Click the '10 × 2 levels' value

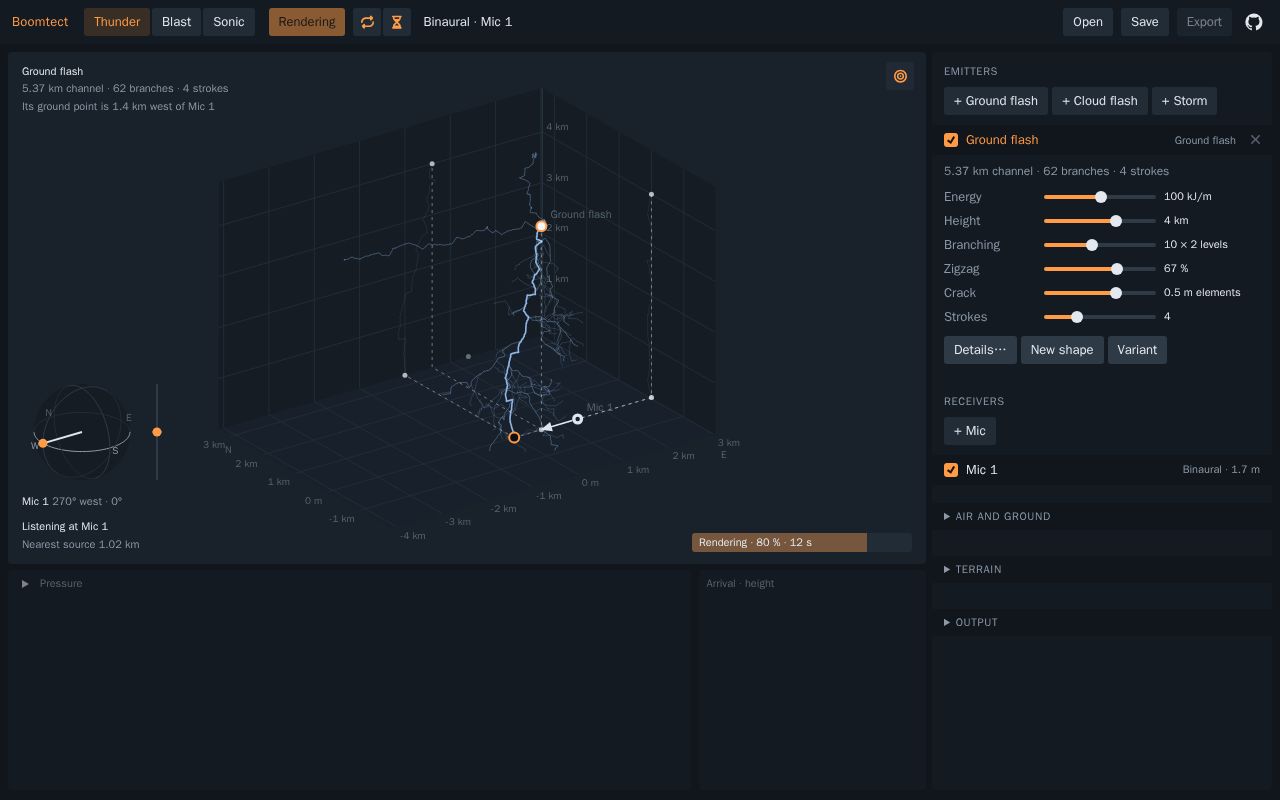click(x=1196, y=245)
